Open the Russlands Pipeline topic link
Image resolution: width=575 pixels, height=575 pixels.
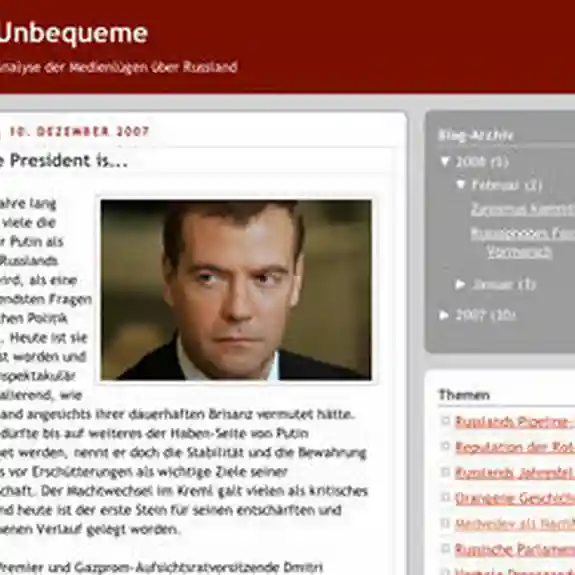[515, 422]
